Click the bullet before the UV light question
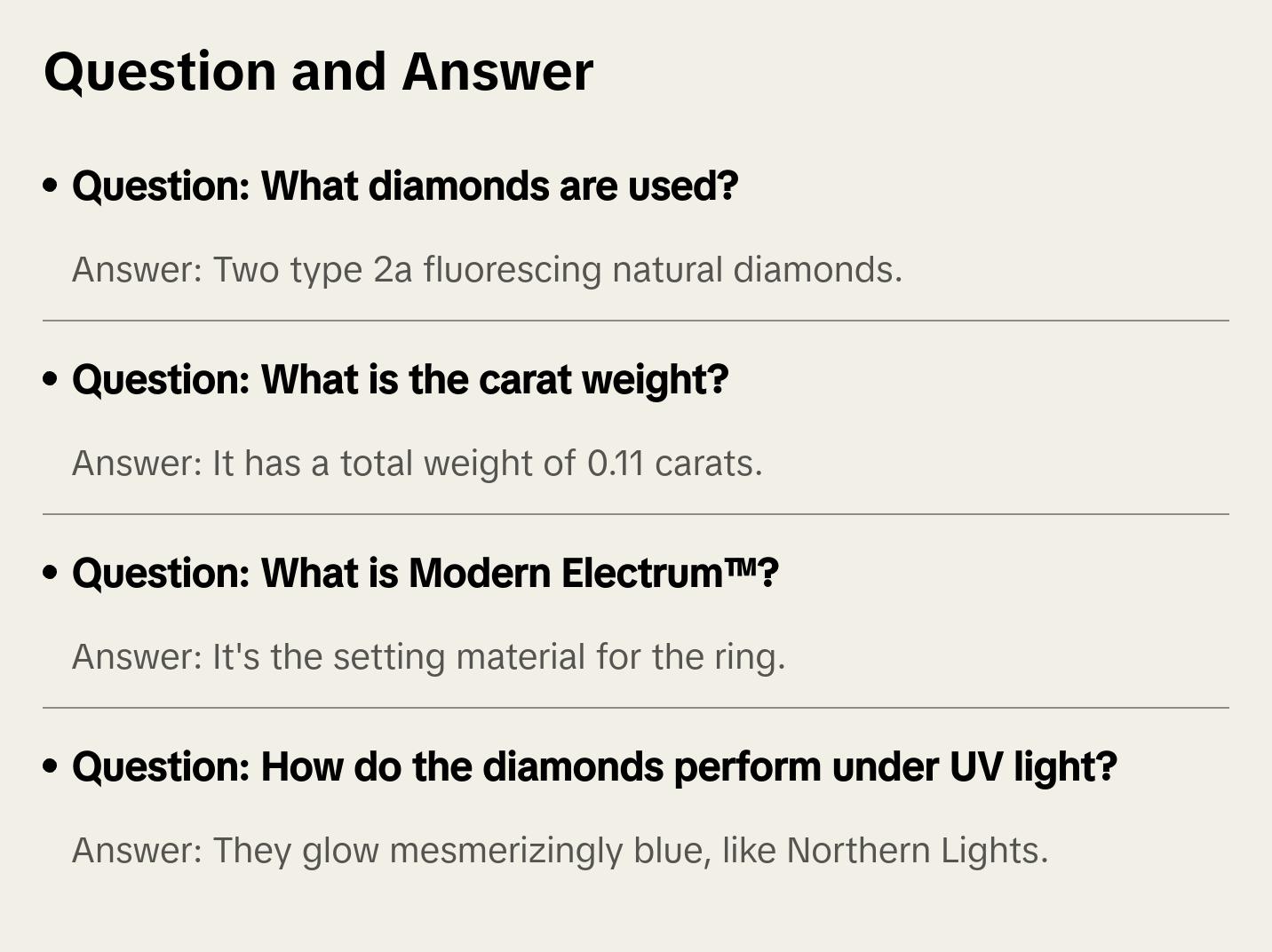Image resolution: width=1272 pixels, height=952 pixels. 51,766
